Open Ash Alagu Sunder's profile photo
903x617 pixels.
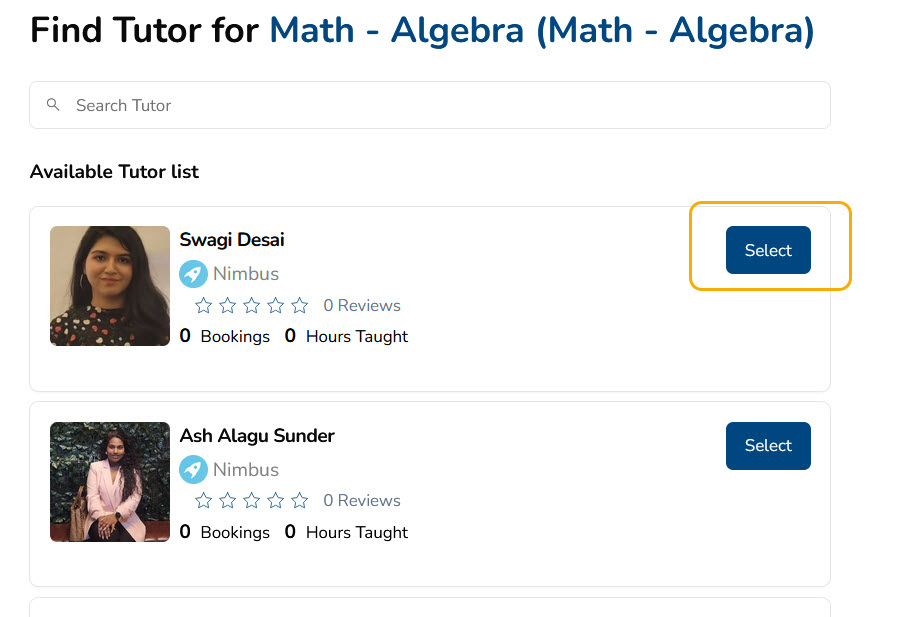[x=110, y=482]
